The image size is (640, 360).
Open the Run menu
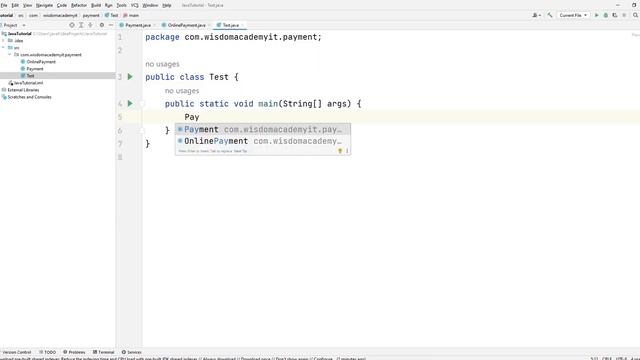click(x=109, y=5)
